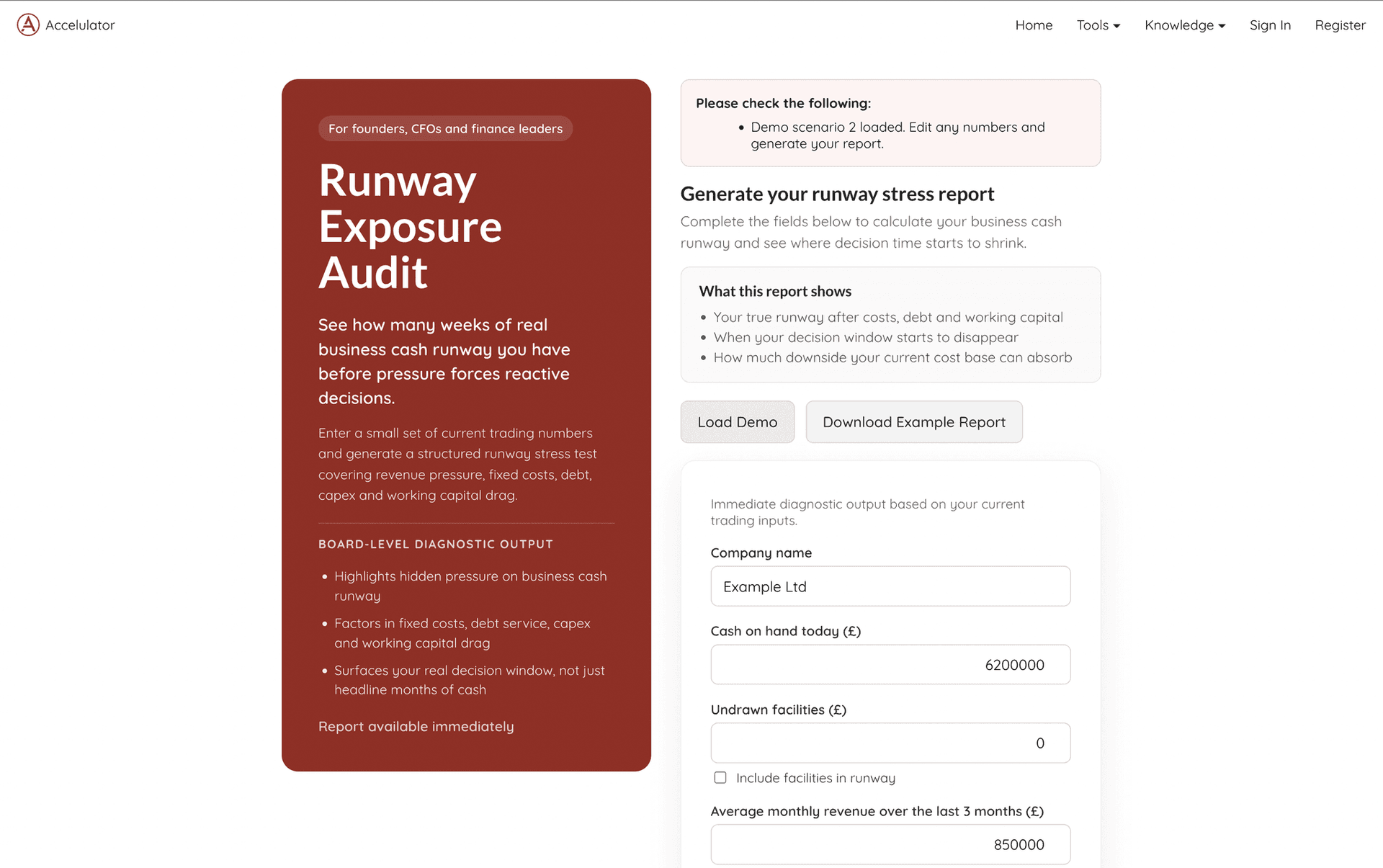Select the 'Generate your runway stress report' heading
The image size is (1383, 868).
coord(837,194)
